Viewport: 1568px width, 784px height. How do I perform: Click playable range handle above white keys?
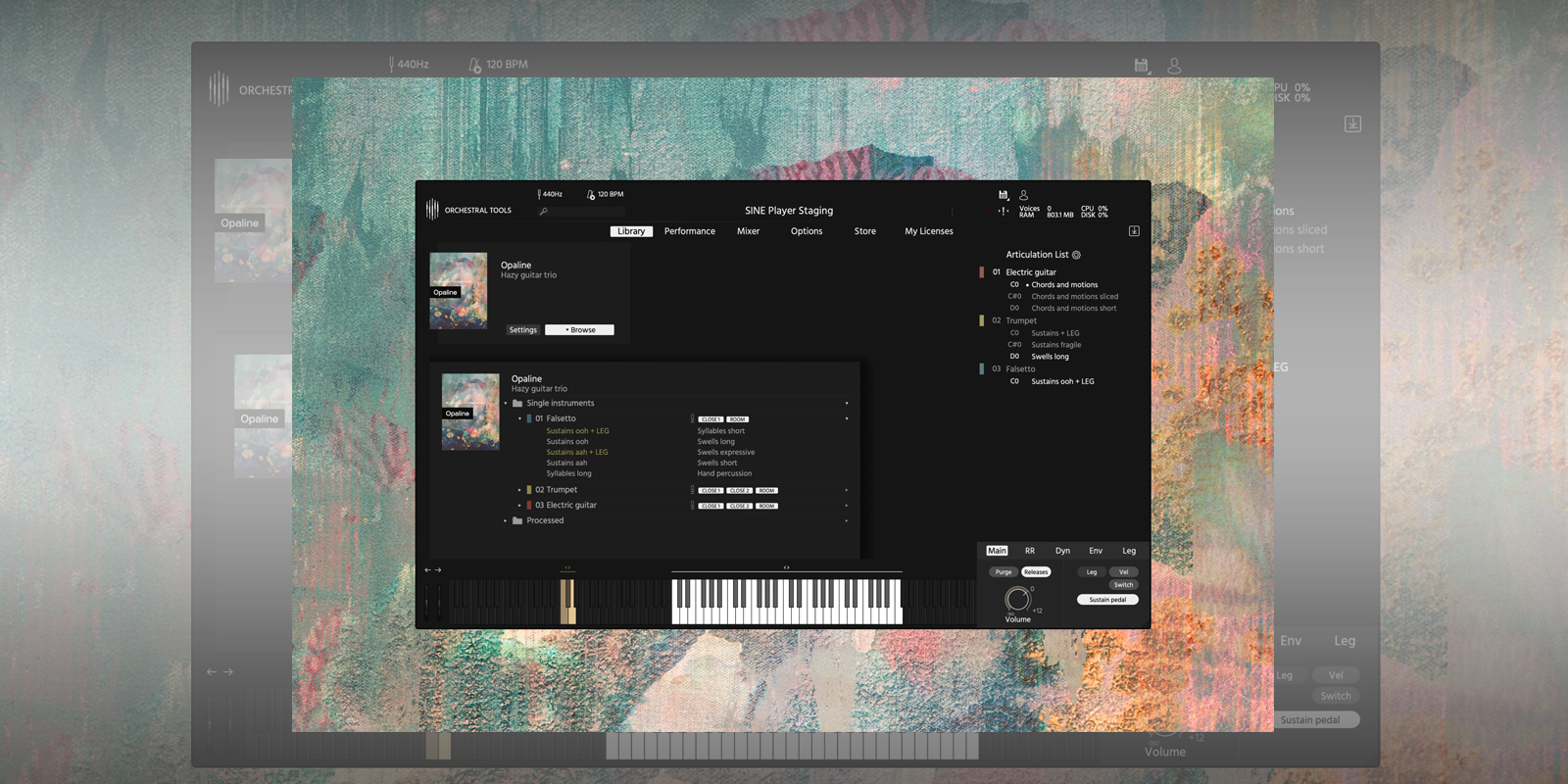(x=786, y=567)
